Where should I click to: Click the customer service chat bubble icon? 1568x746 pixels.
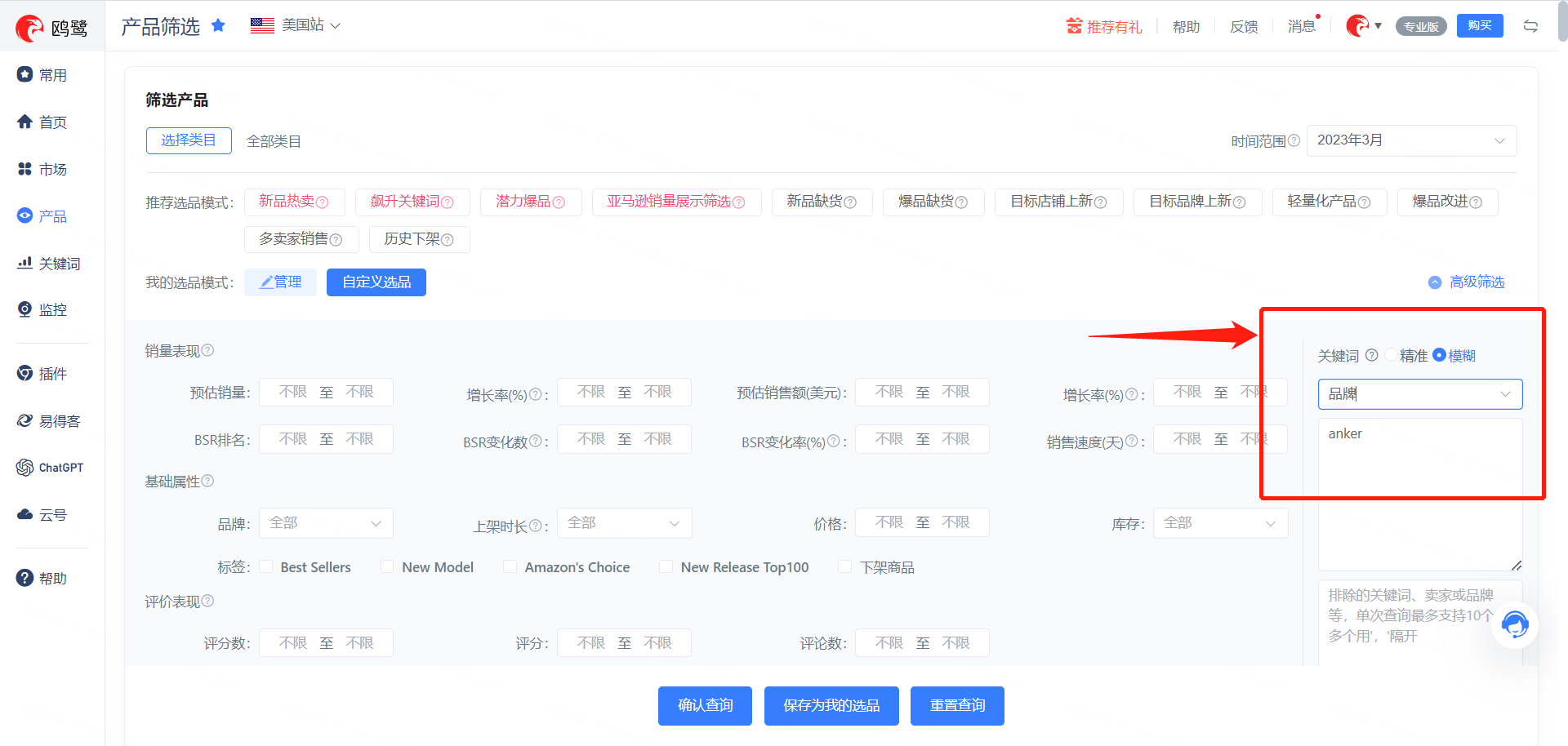click(1515, 626)
